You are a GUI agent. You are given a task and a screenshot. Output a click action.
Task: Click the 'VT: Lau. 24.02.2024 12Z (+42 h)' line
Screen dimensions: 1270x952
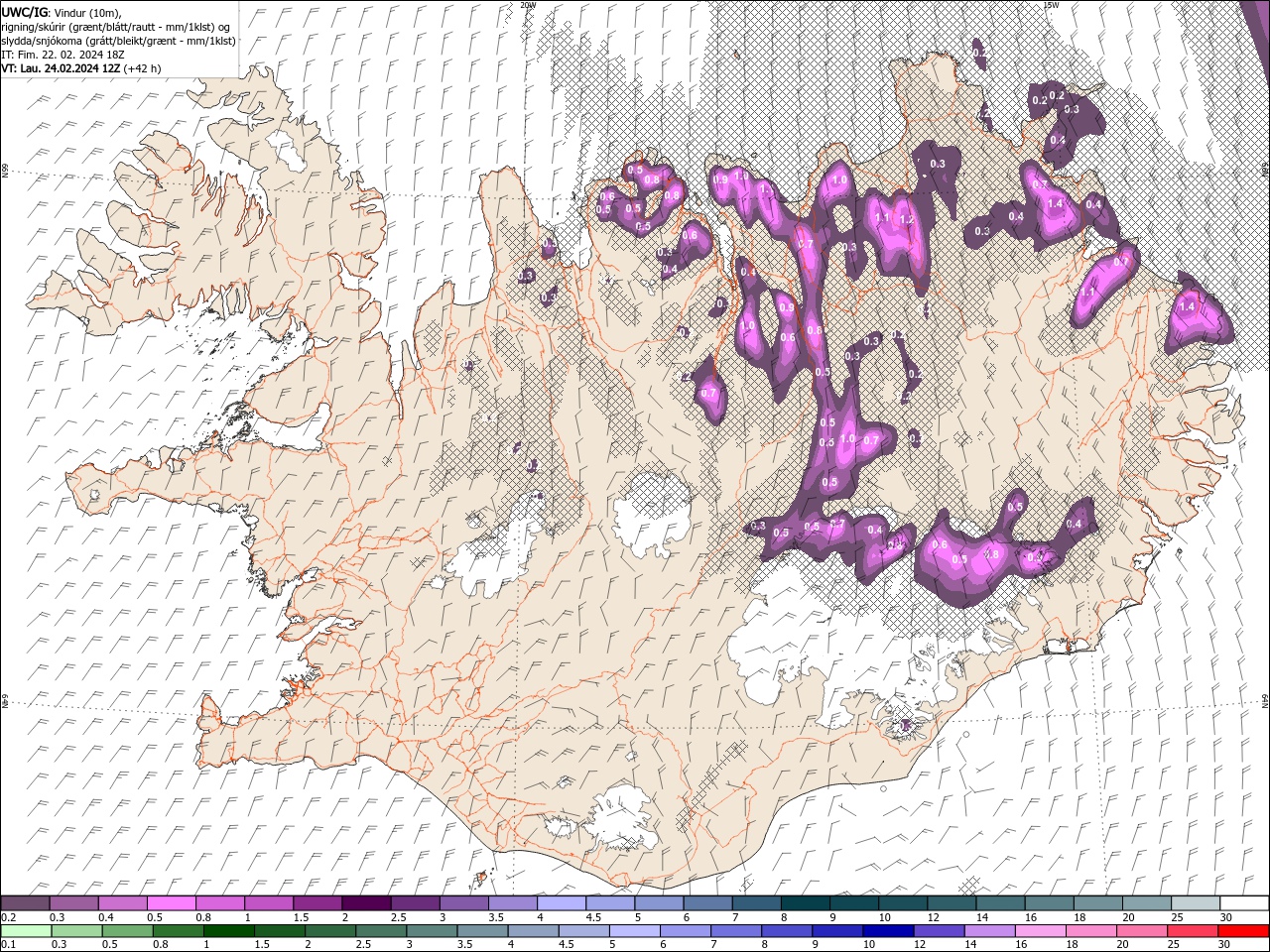80,68
